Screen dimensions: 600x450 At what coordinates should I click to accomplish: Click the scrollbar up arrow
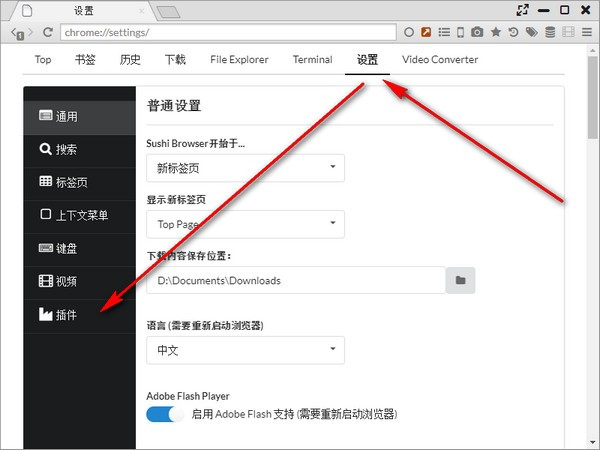(x=593, y=50)
